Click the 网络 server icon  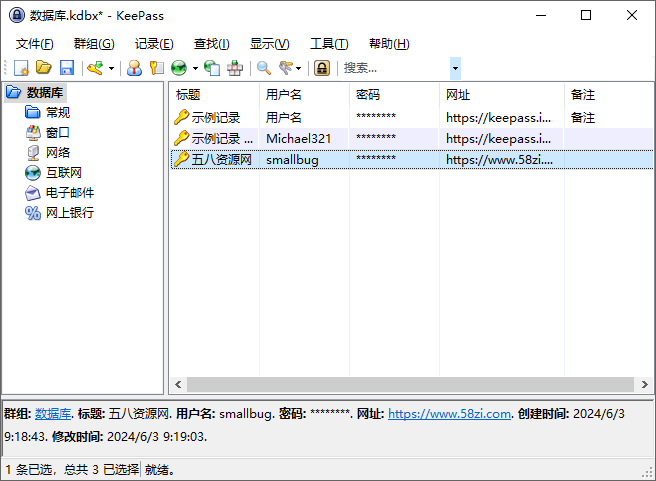pyautogui.click(x=33, y=153)
